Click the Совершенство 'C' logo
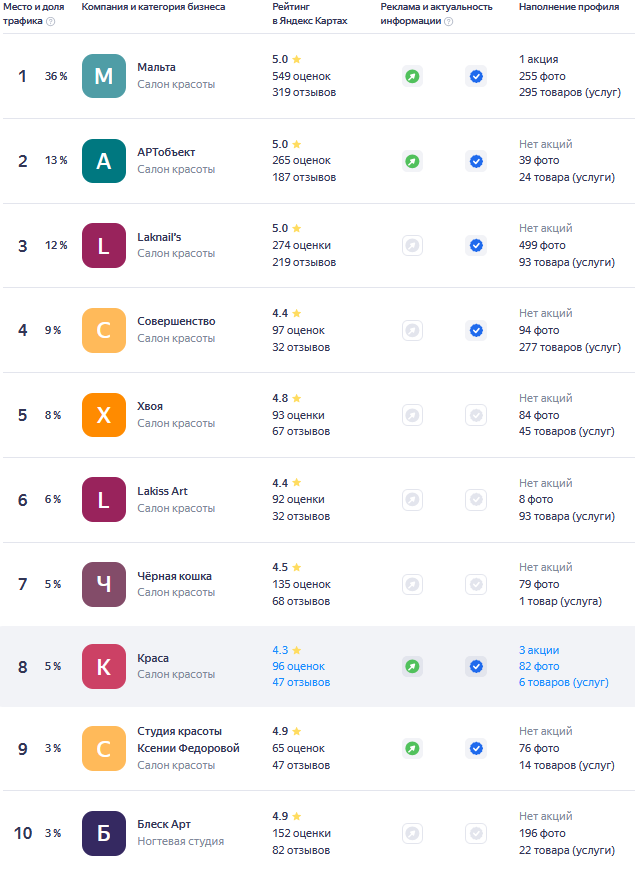 104,330
